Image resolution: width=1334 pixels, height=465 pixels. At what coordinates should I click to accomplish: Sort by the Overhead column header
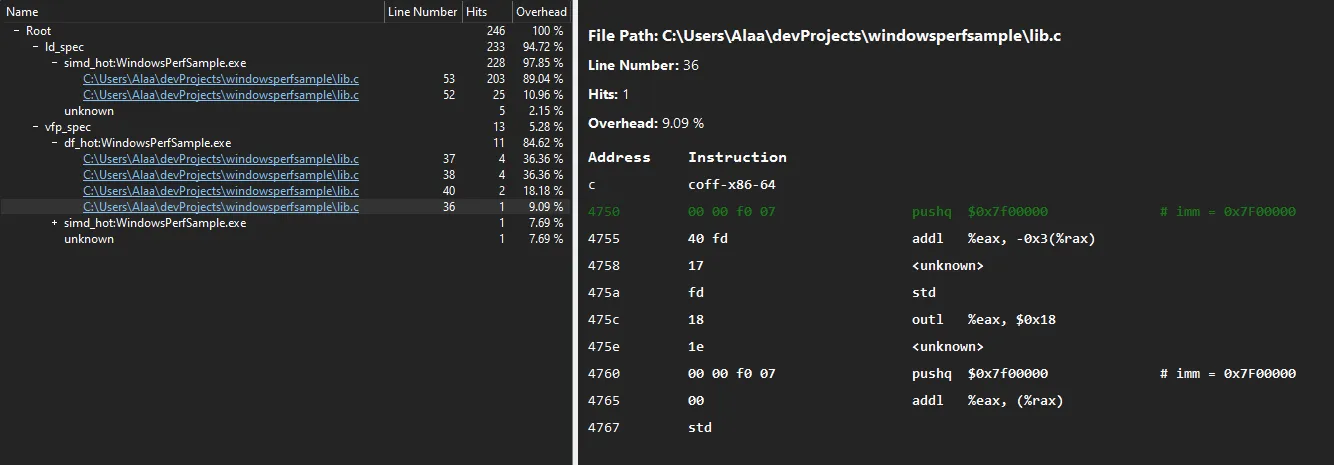540,12
